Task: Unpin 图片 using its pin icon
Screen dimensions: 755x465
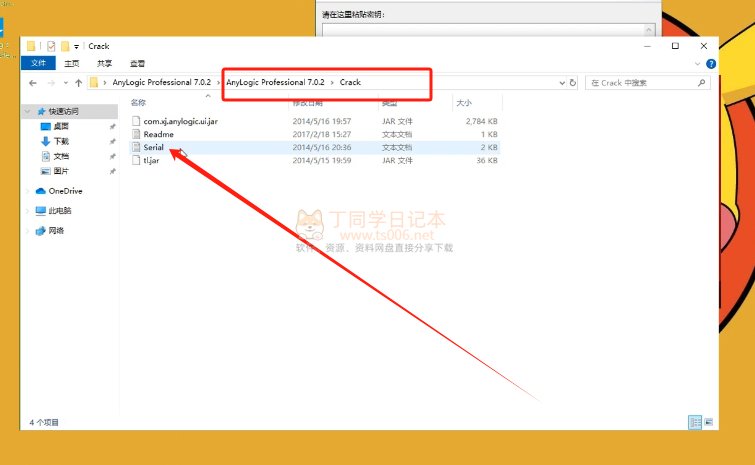Action: coord(112,171)
